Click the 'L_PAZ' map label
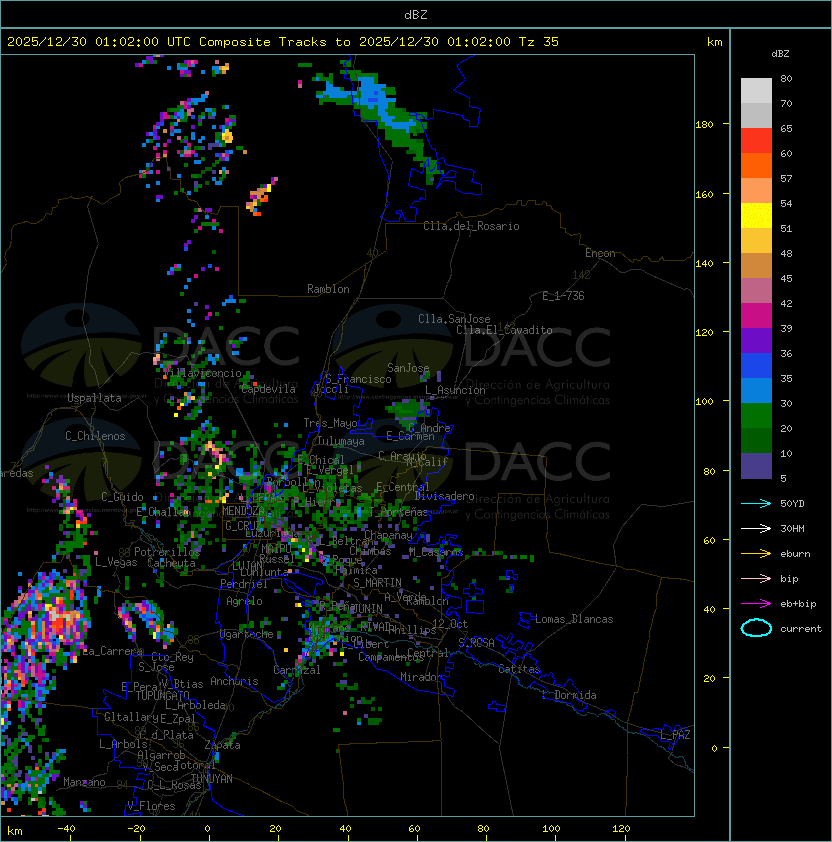Viewport: 832px width, 842px height. click(675, 735)
